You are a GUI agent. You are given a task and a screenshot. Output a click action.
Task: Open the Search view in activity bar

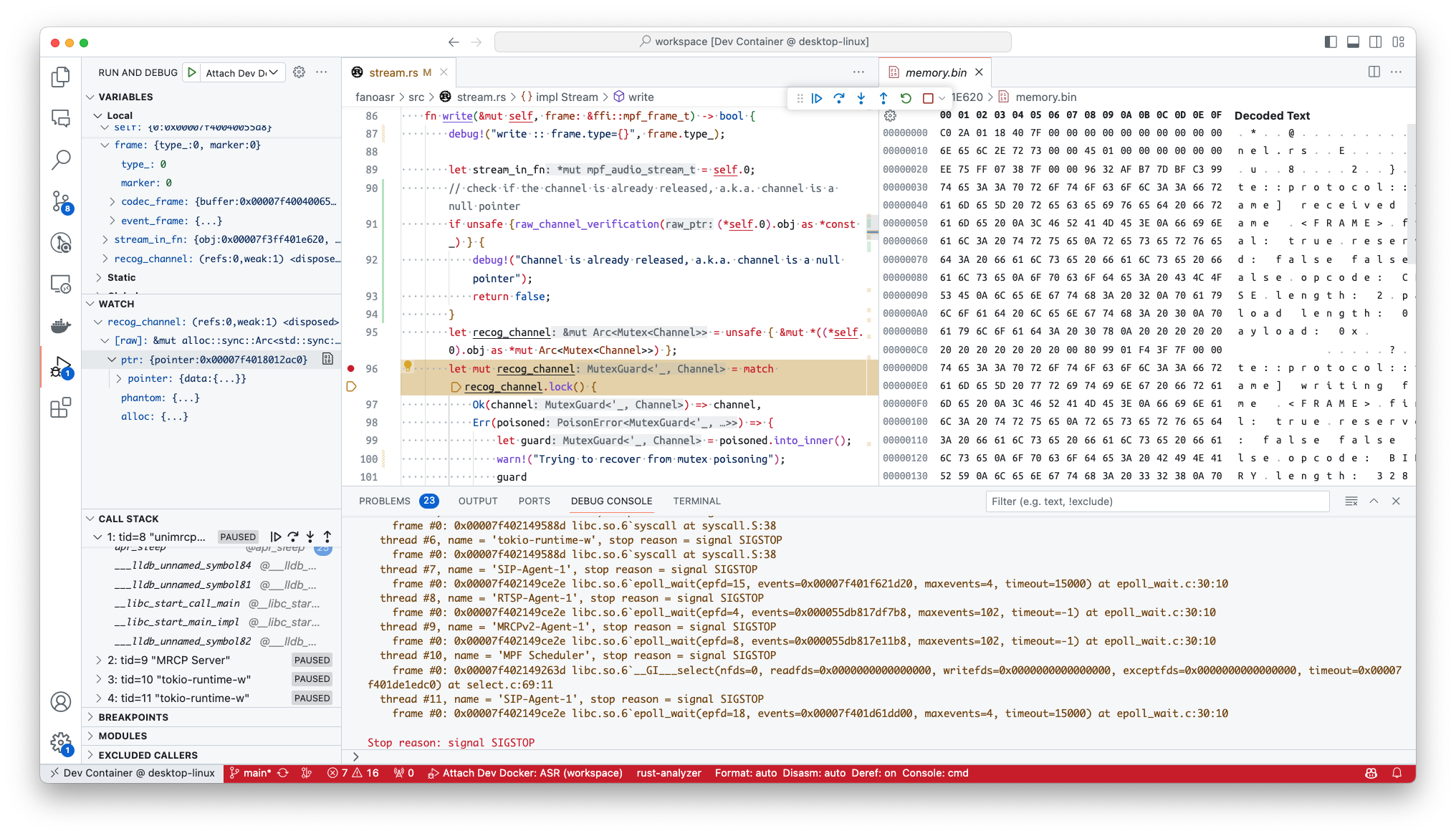(61, 160)
